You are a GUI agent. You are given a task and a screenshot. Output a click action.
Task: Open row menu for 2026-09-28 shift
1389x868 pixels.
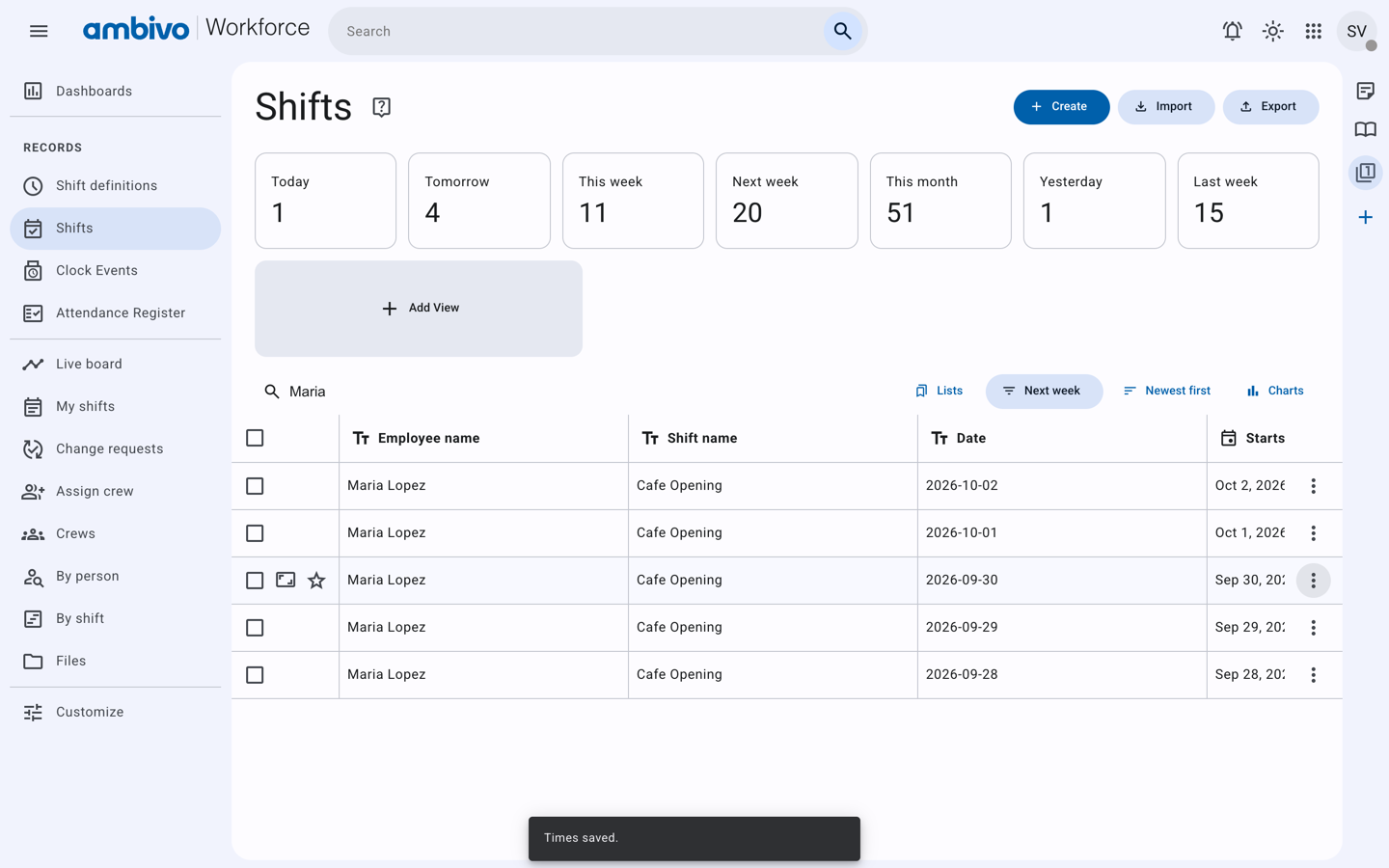[x=1313, y=675]
